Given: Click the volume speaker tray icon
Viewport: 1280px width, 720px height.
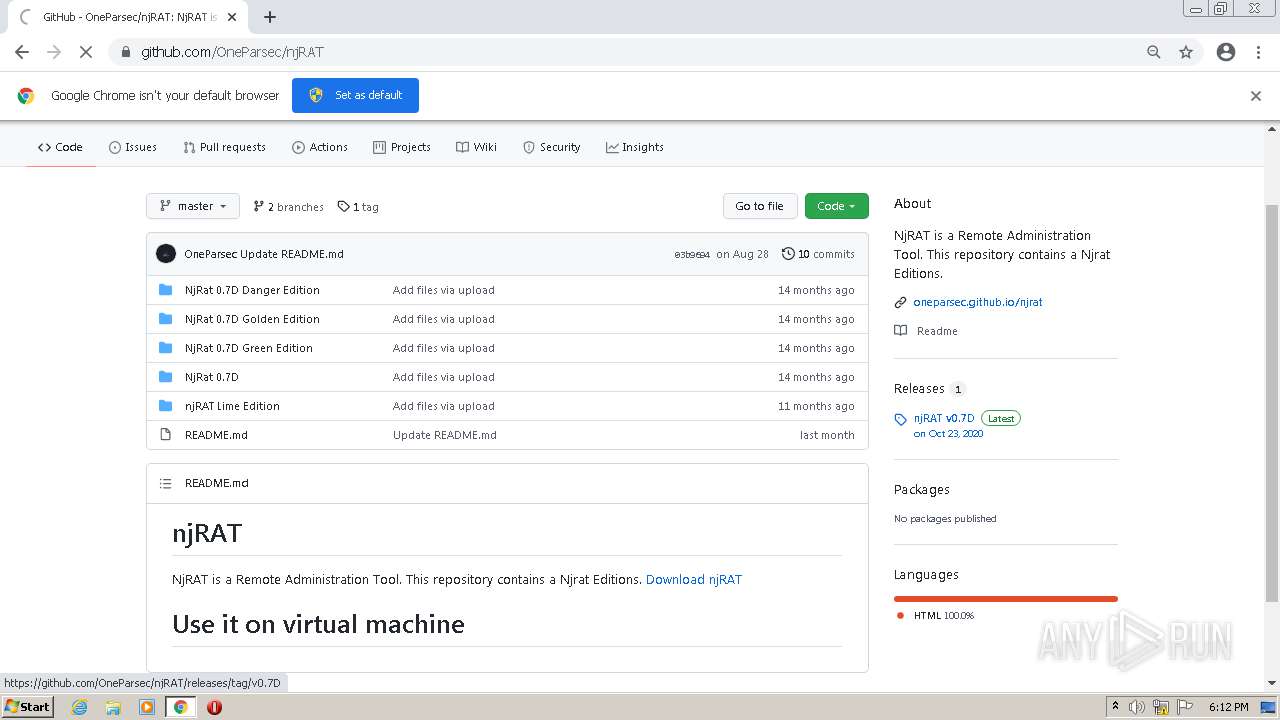Looking at the screenshot, I should [1137, 707].
